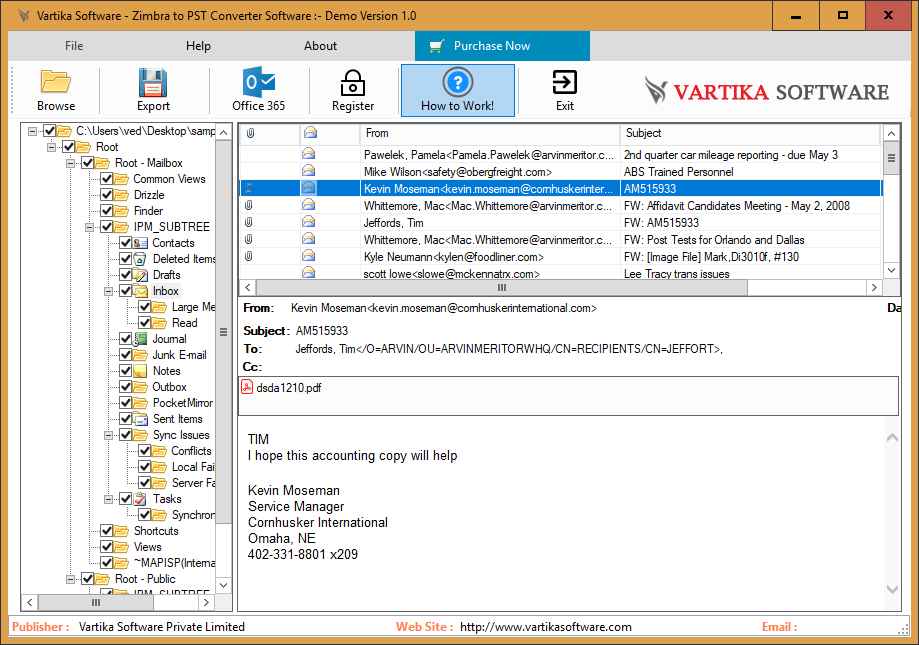Open the File menu
The width and height of the screenshot is (919, 645).
pos(74,46)
